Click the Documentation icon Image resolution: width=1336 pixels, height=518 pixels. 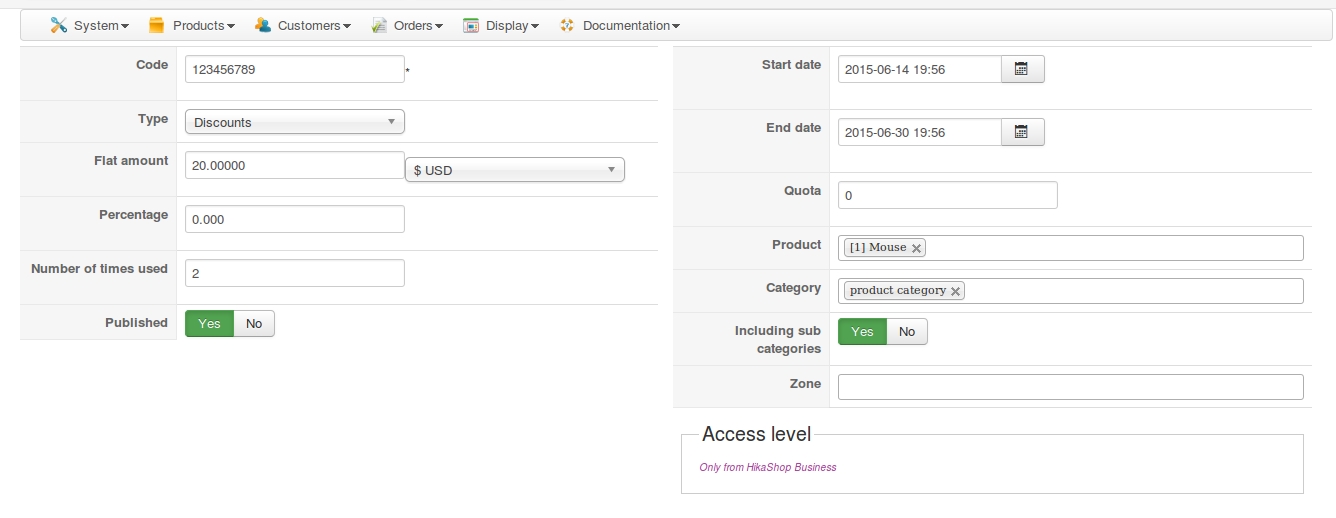567,25
